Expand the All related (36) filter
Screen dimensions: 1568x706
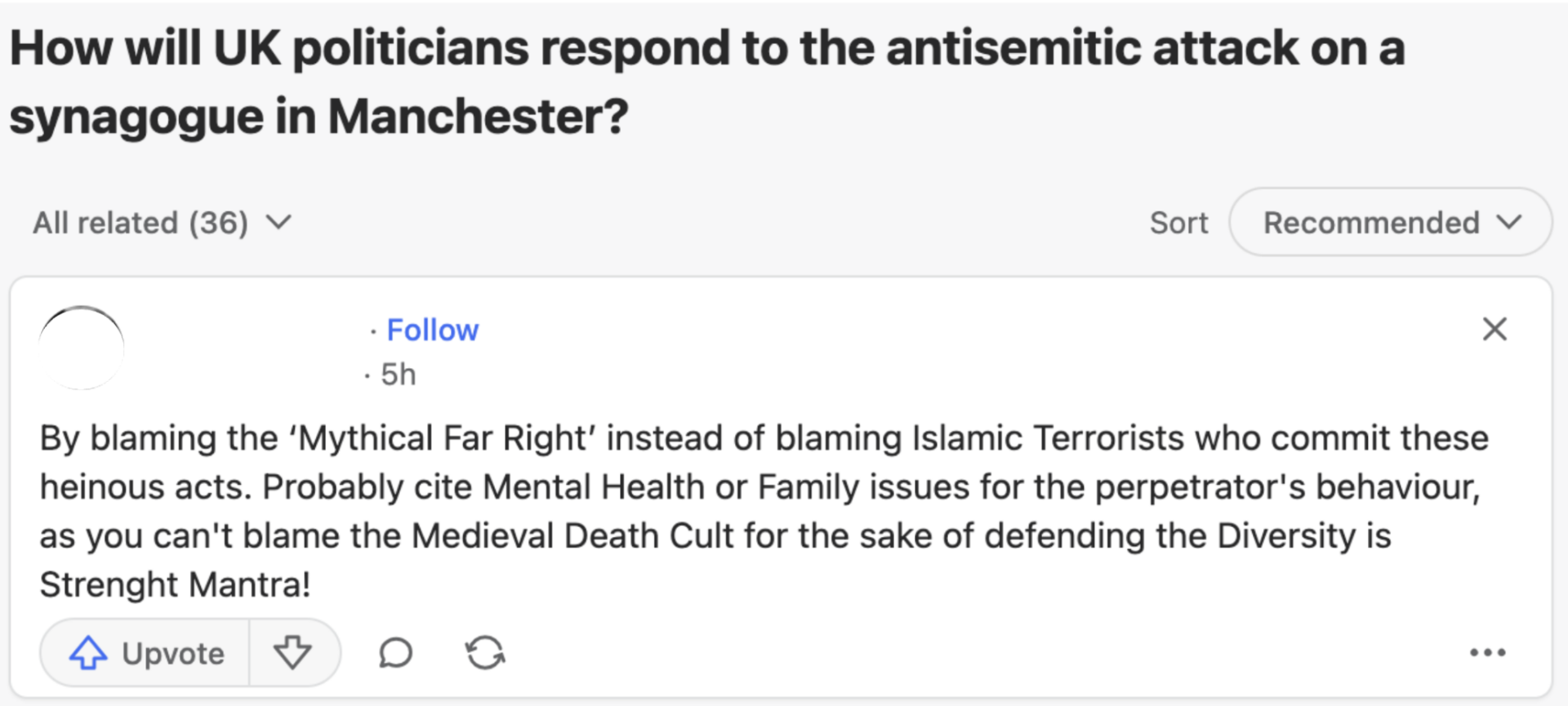(140, 222)
